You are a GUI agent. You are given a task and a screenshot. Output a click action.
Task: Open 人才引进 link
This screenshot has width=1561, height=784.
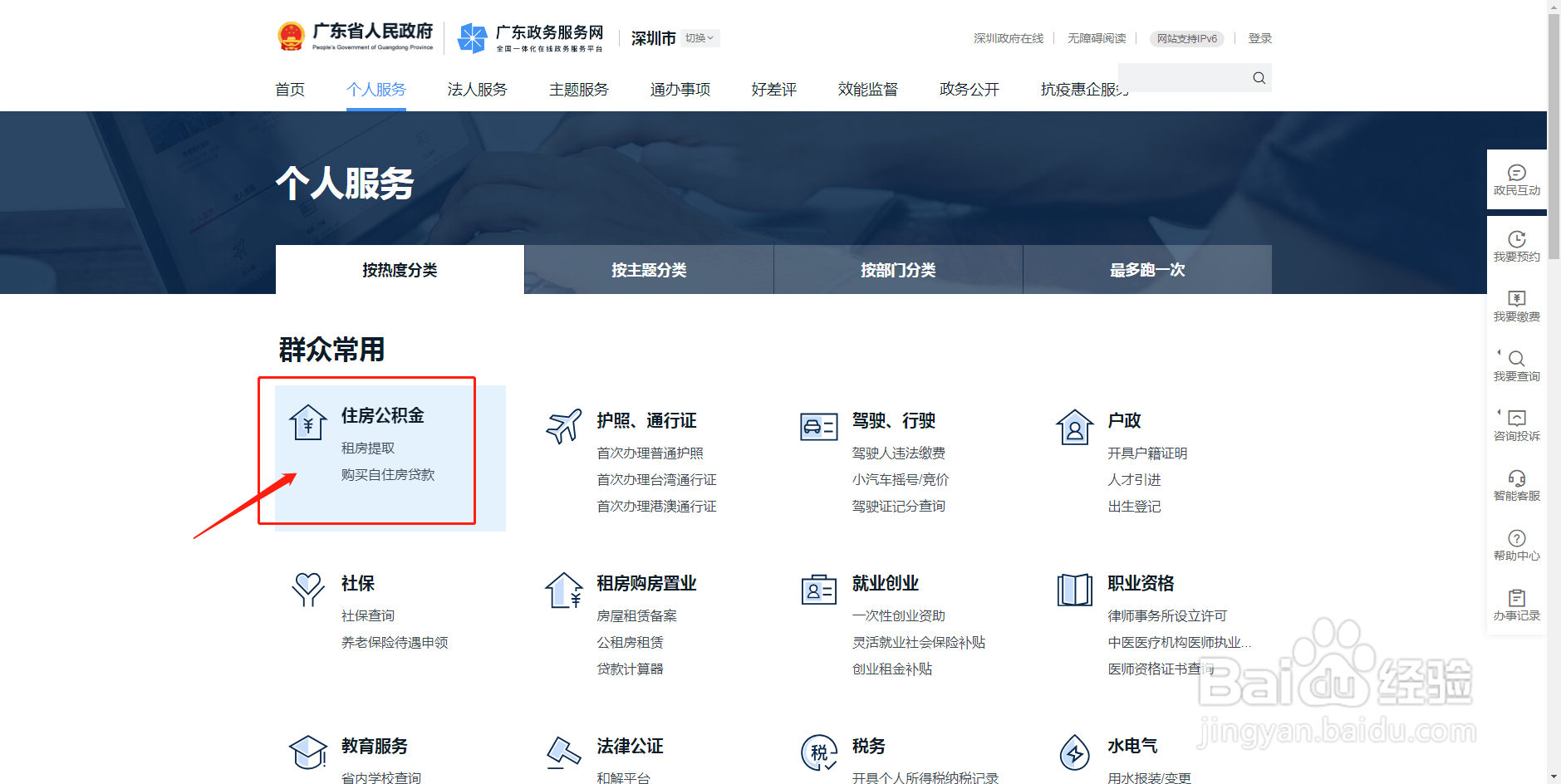click(x=1135, y=480)
